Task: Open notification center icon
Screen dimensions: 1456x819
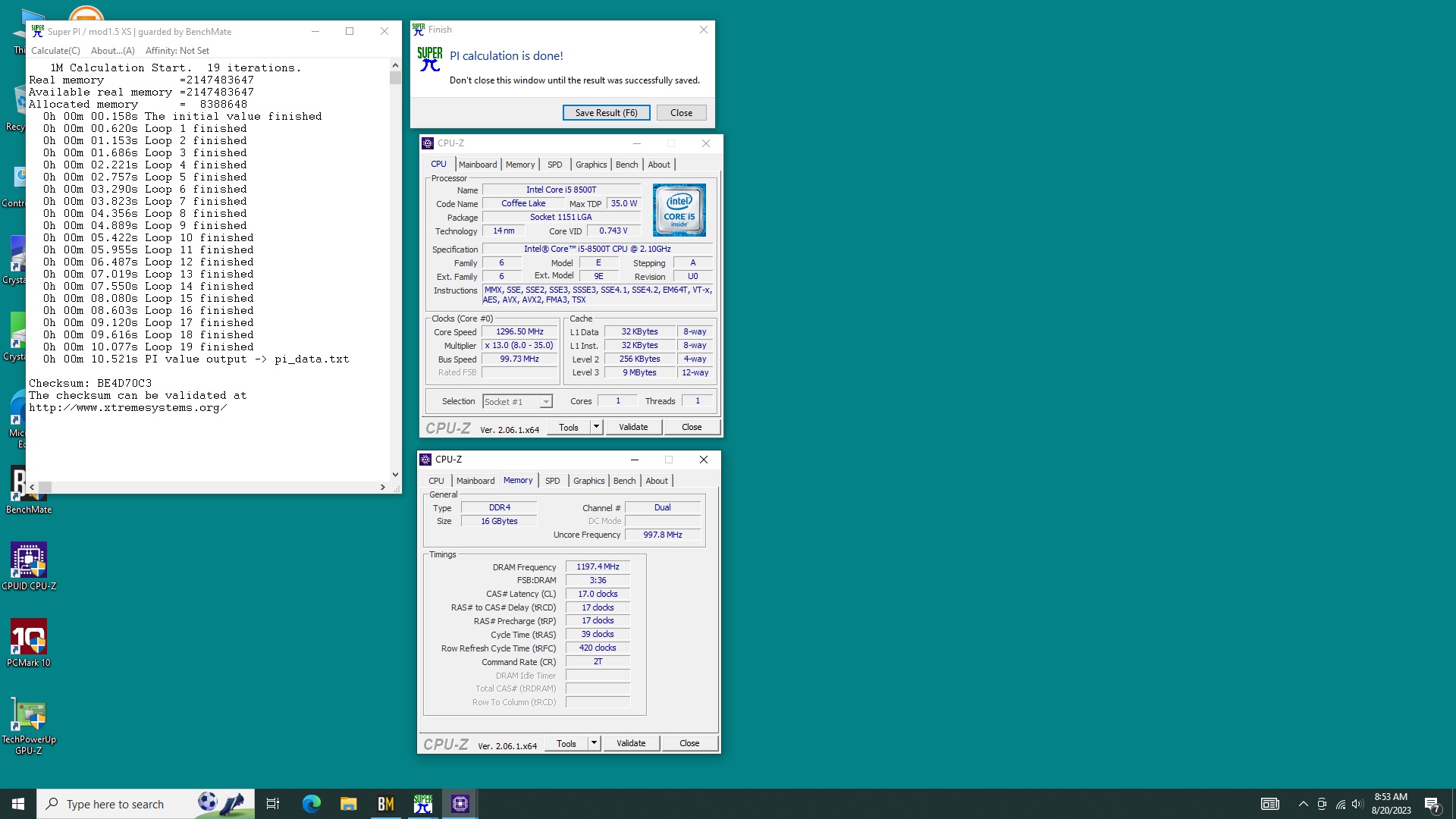Action: [x=1432, y=804]
